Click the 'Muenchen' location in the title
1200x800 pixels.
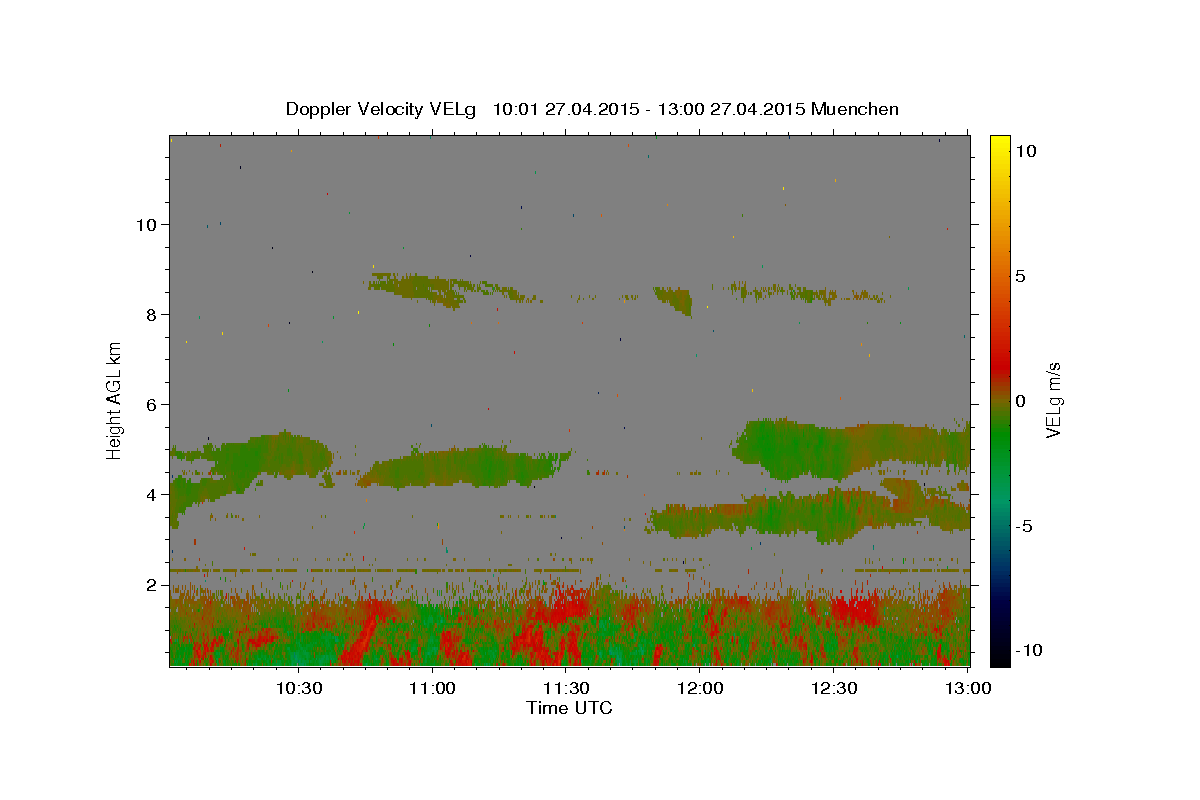(855, 109)
